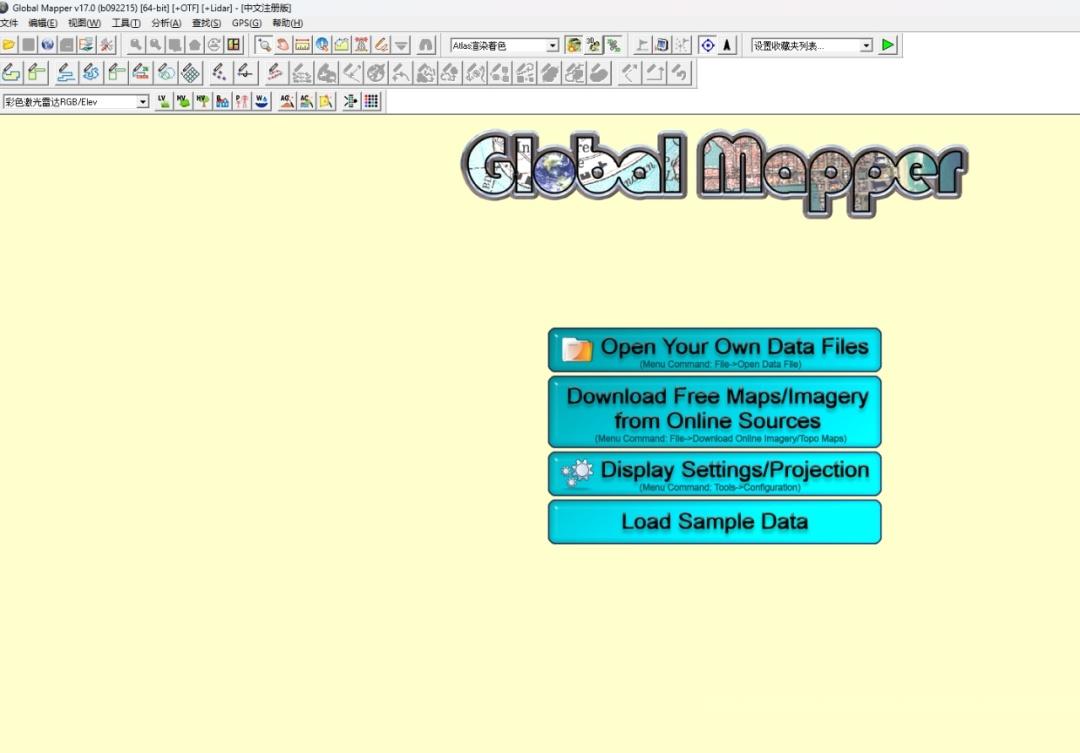The height and width of the screenshot is (753, 1080).
Task: Click Open Your Own Data Files banner
Action: (x=714, y=348)
